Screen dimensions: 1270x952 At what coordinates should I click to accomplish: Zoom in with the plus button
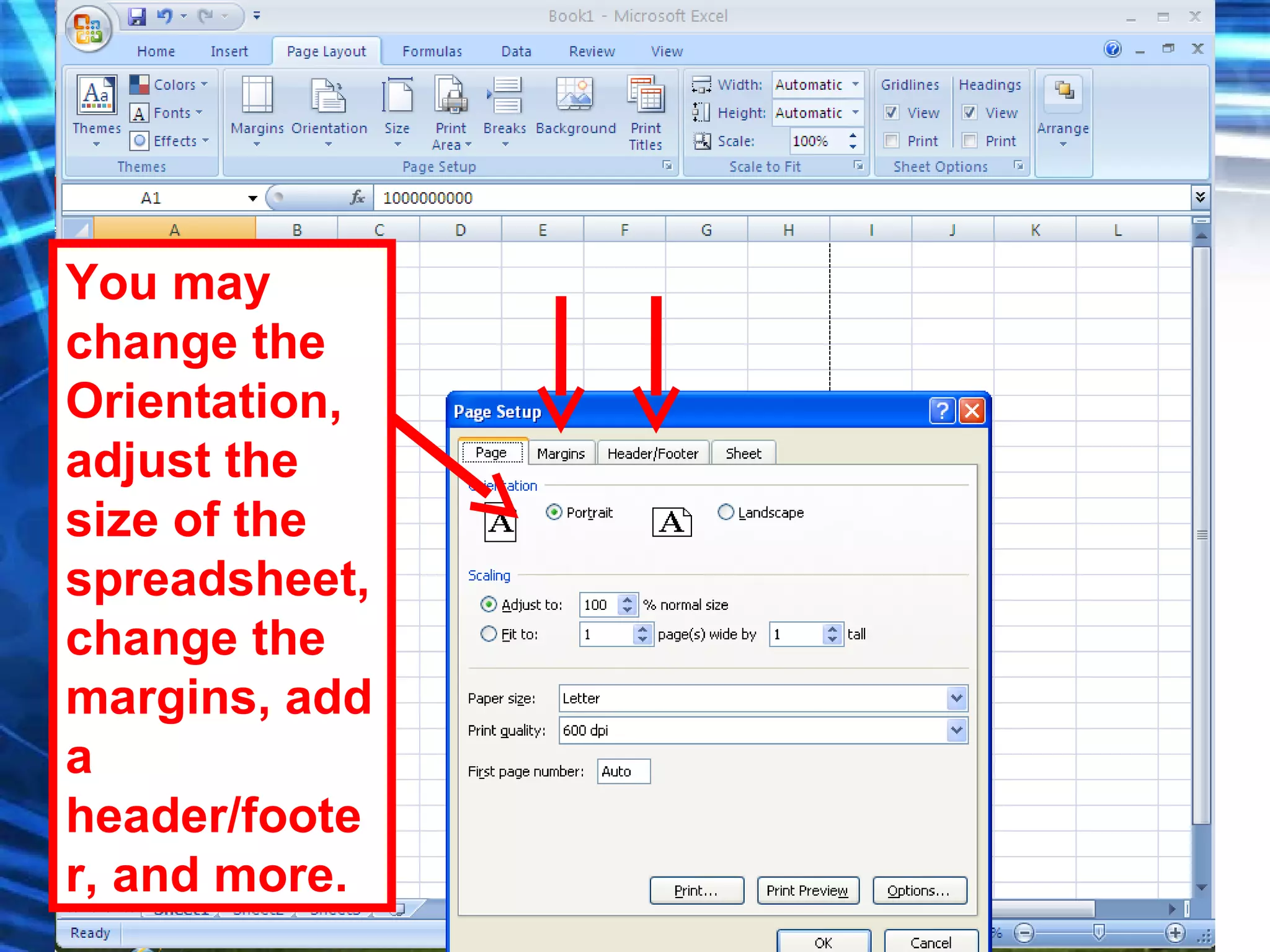click(x=1176, y=932)
